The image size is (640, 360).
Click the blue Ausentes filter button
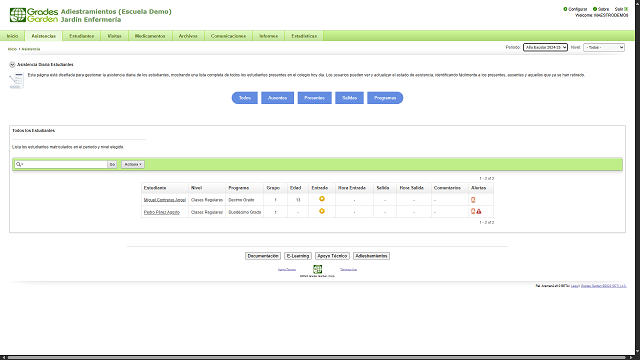click(x=278, y=98)
